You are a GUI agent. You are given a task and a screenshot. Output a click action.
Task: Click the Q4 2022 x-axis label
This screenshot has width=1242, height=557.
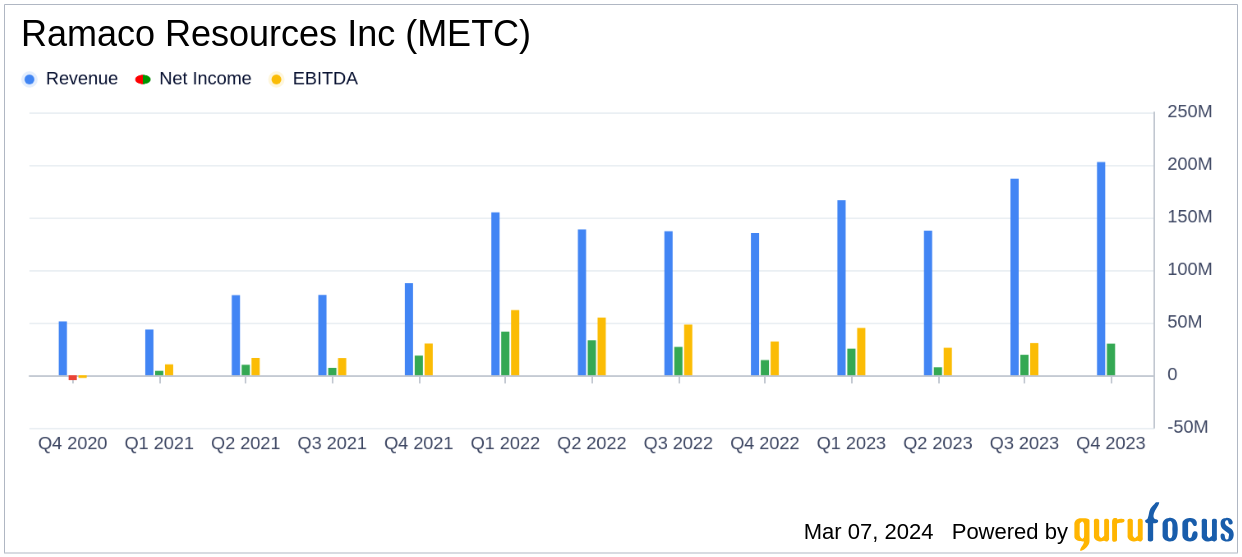[x=765, y=444]
